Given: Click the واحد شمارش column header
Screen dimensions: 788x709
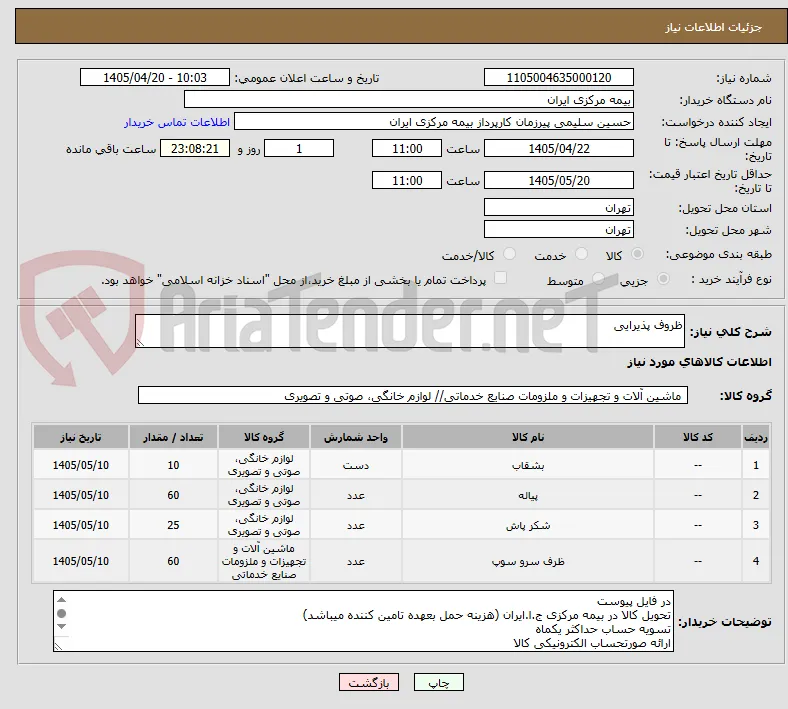Looking at the screenshot, I should point(355,437).
